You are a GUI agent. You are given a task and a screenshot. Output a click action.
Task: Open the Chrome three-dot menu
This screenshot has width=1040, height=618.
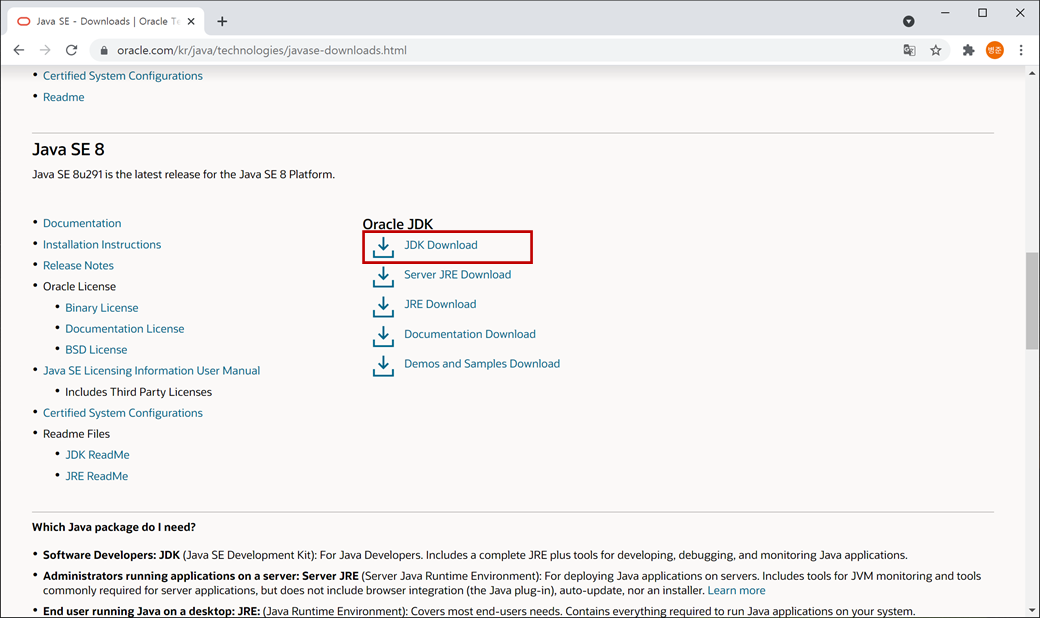pos(1021,50)
